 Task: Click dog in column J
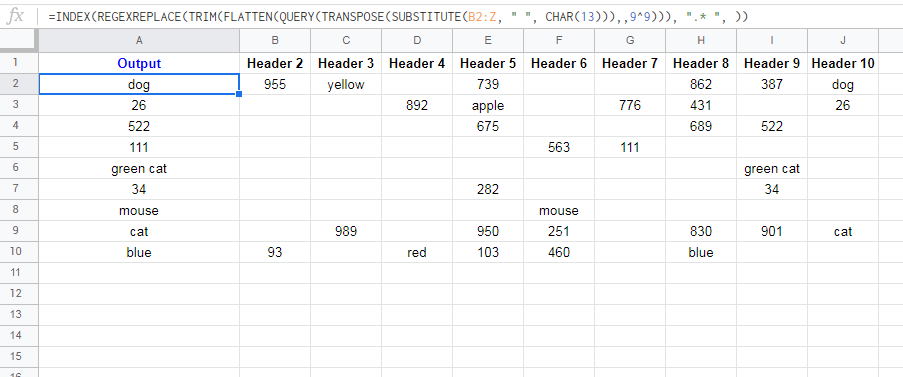[843, 85]
